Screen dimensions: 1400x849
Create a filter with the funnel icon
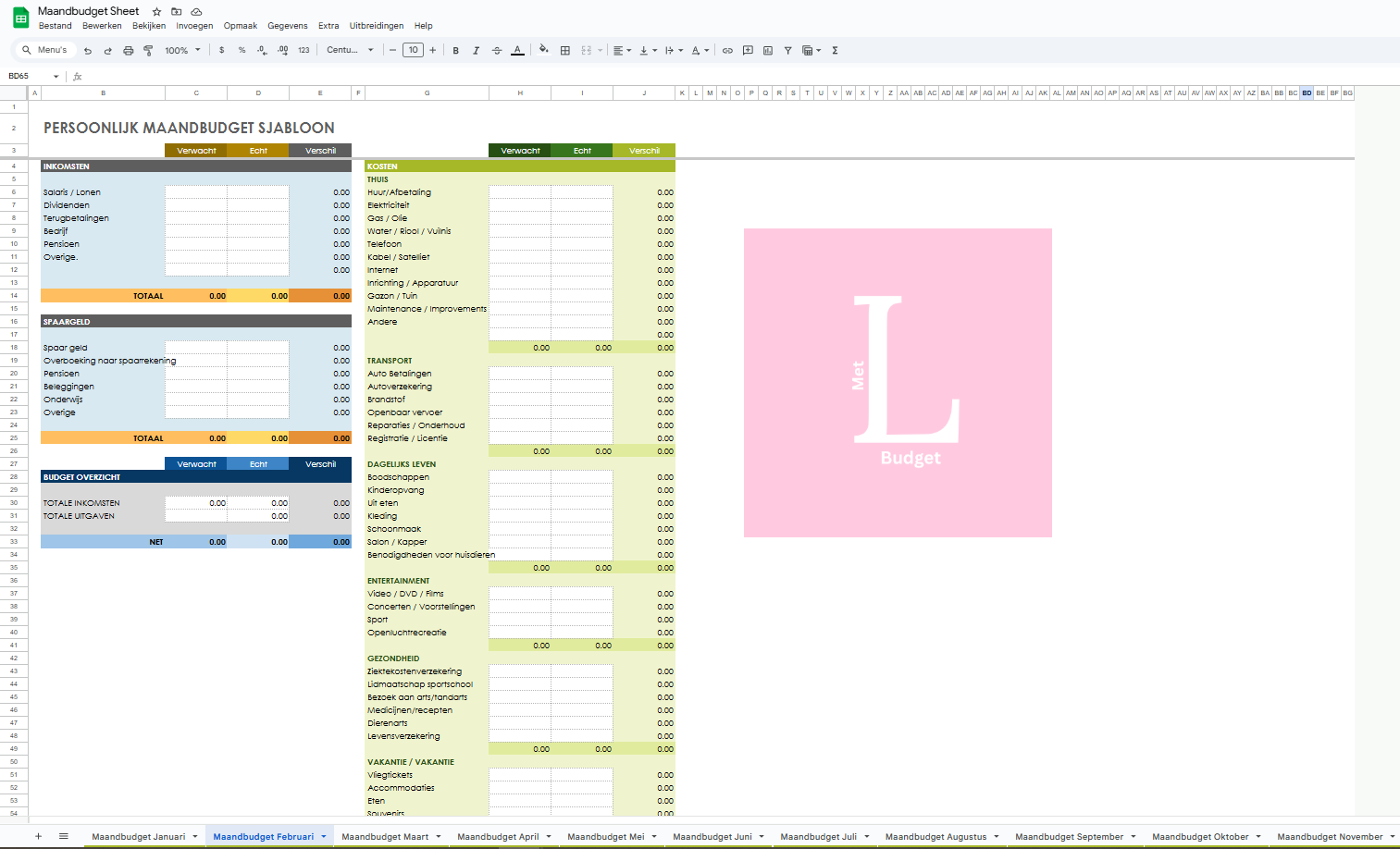click(787, 51)
